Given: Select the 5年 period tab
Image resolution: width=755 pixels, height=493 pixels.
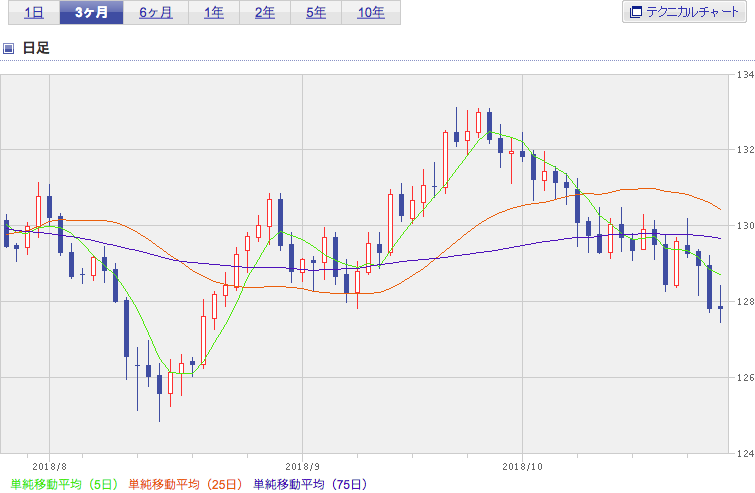Looking at the screenshot, I should pos(316,13).
